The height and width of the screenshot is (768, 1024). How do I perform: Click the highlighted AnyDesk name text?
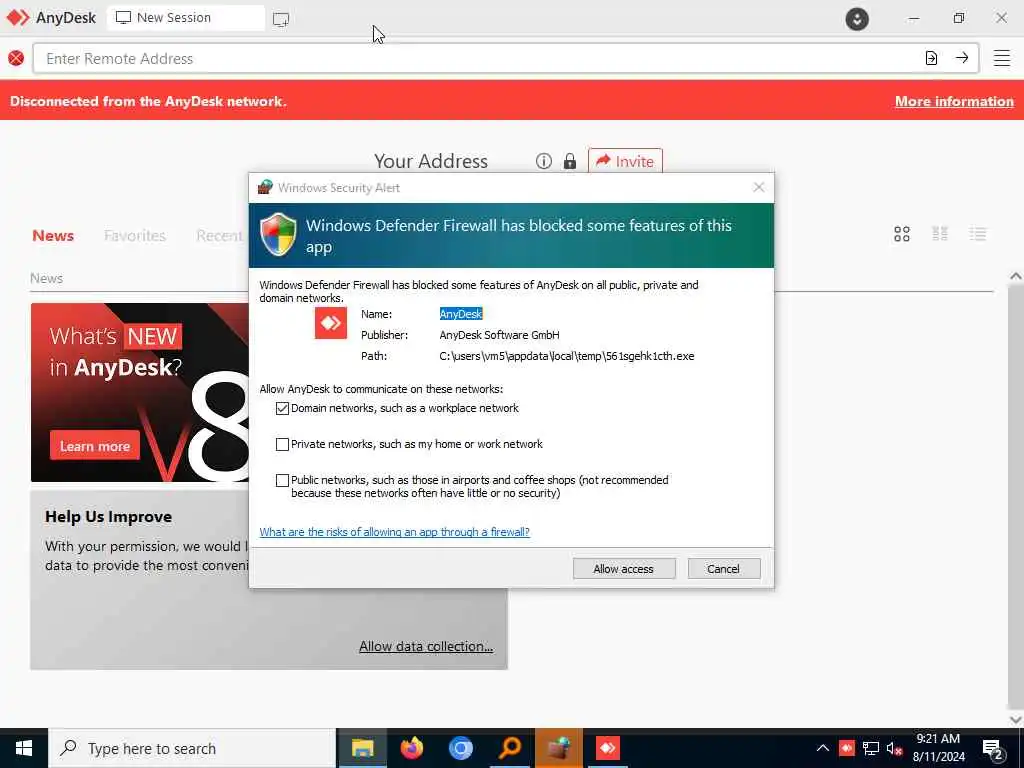click(x=461, y=314)
